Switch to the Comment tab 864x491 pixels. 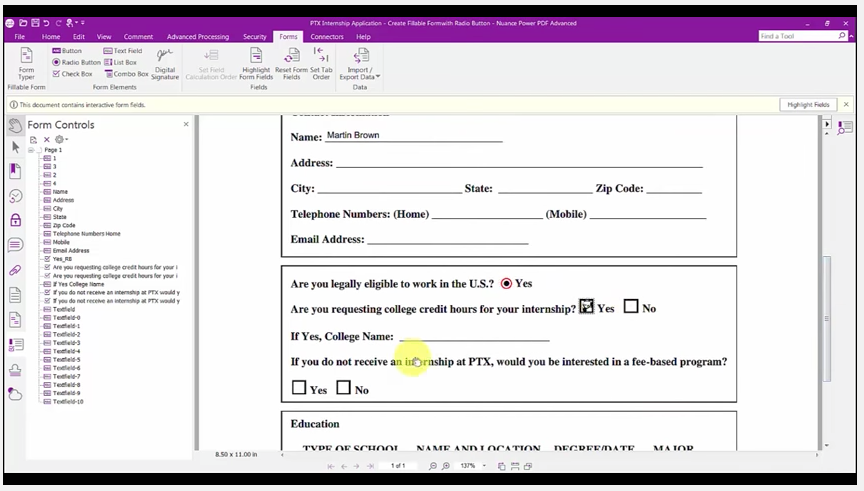tap(138, 37)
